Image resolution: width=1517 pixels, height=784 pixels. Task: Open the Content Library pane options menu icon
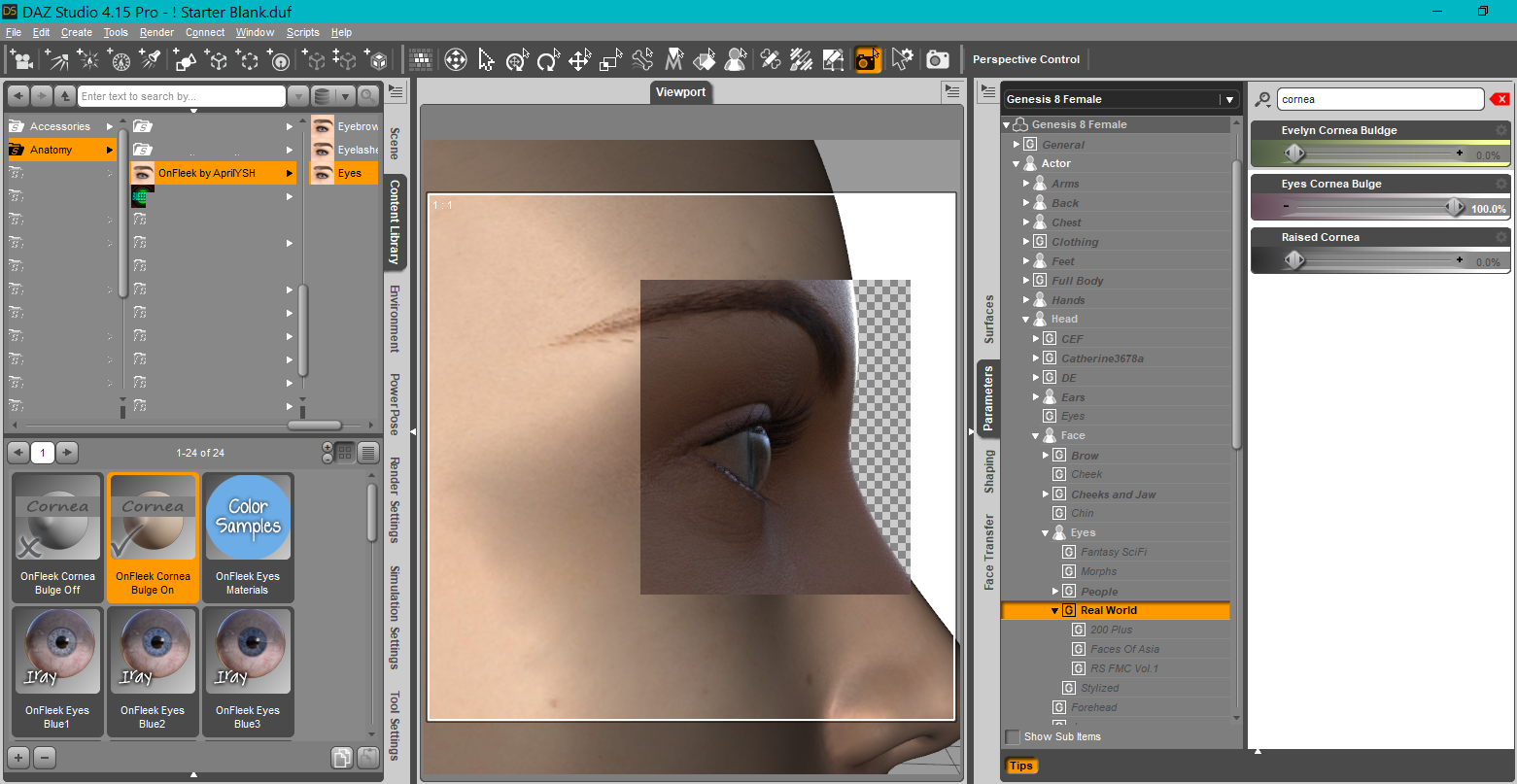point(396,92)
